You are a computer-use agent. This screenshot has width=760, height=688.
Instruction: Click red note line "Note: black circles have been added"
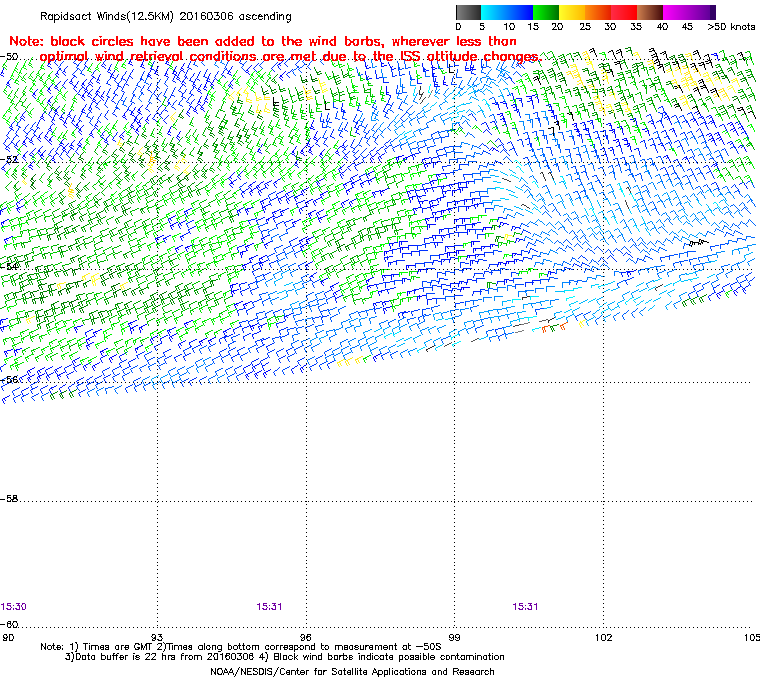coord(263,41)
